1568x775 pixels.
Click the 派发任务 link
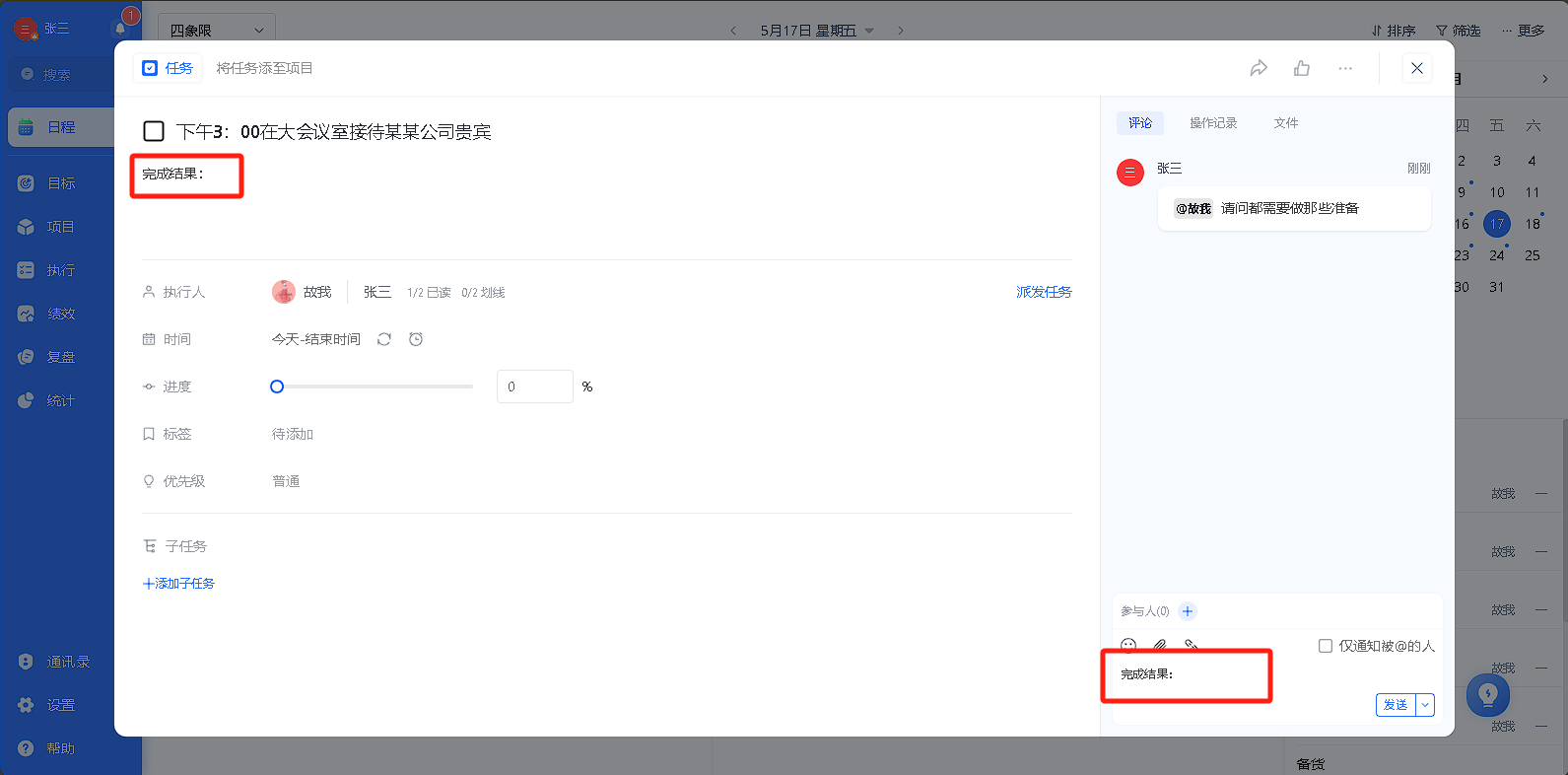coord(1044,292)
